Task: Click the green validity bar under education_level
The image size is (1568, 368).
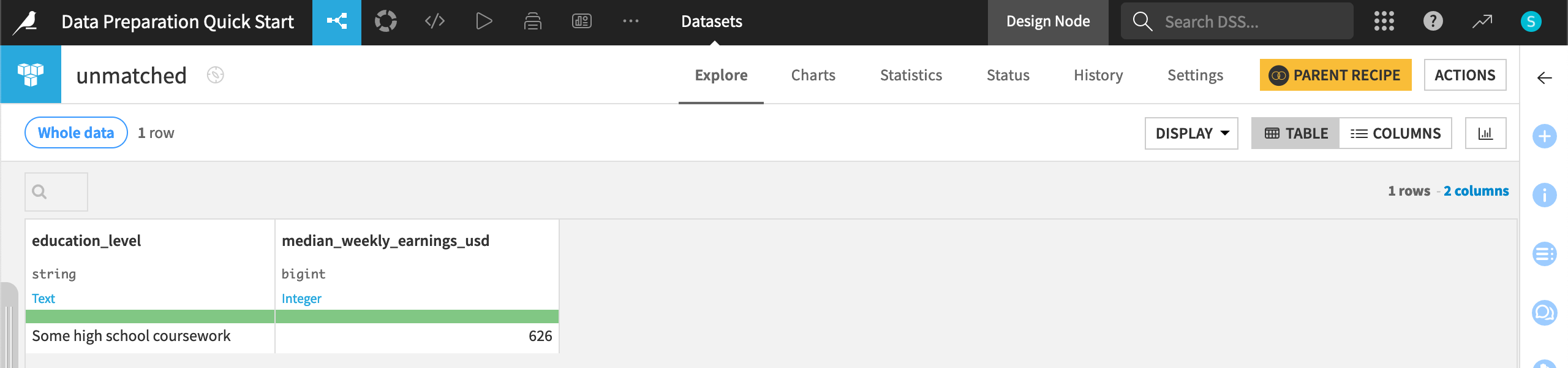Action: [150, 316]
